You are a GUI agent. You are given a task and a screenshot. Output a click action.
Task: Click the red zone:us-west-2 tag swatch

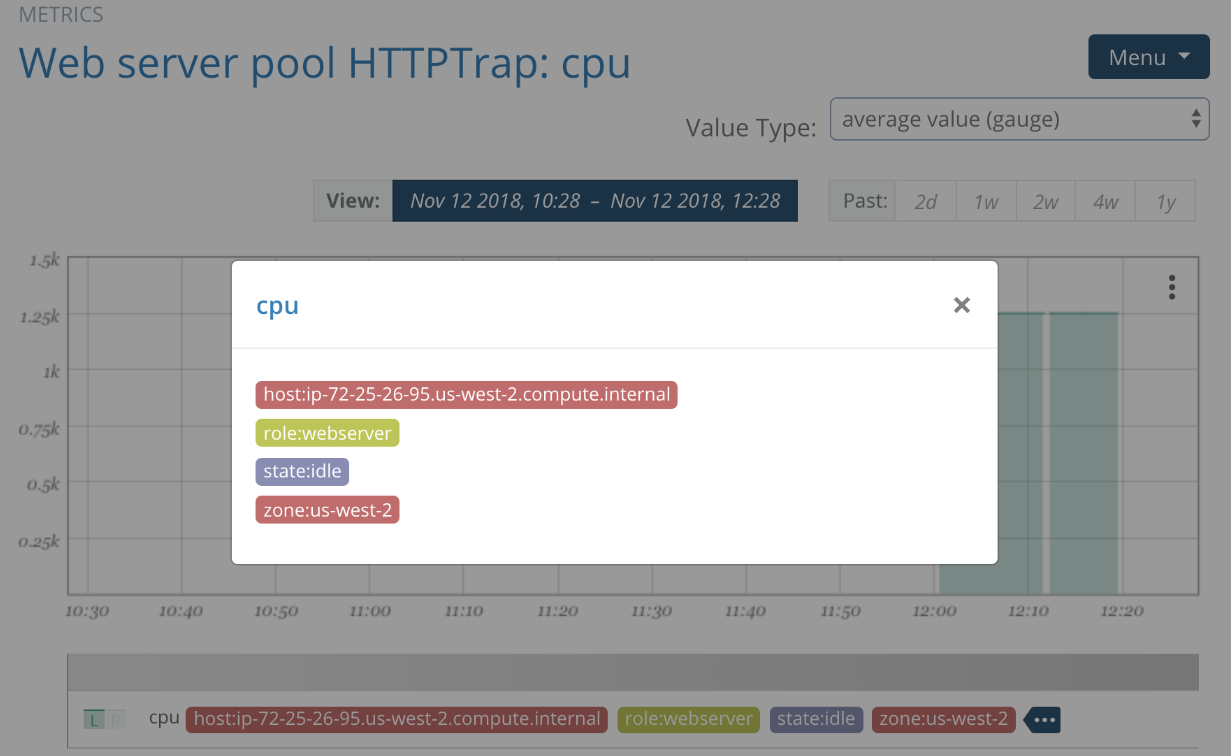click(327, 509)
